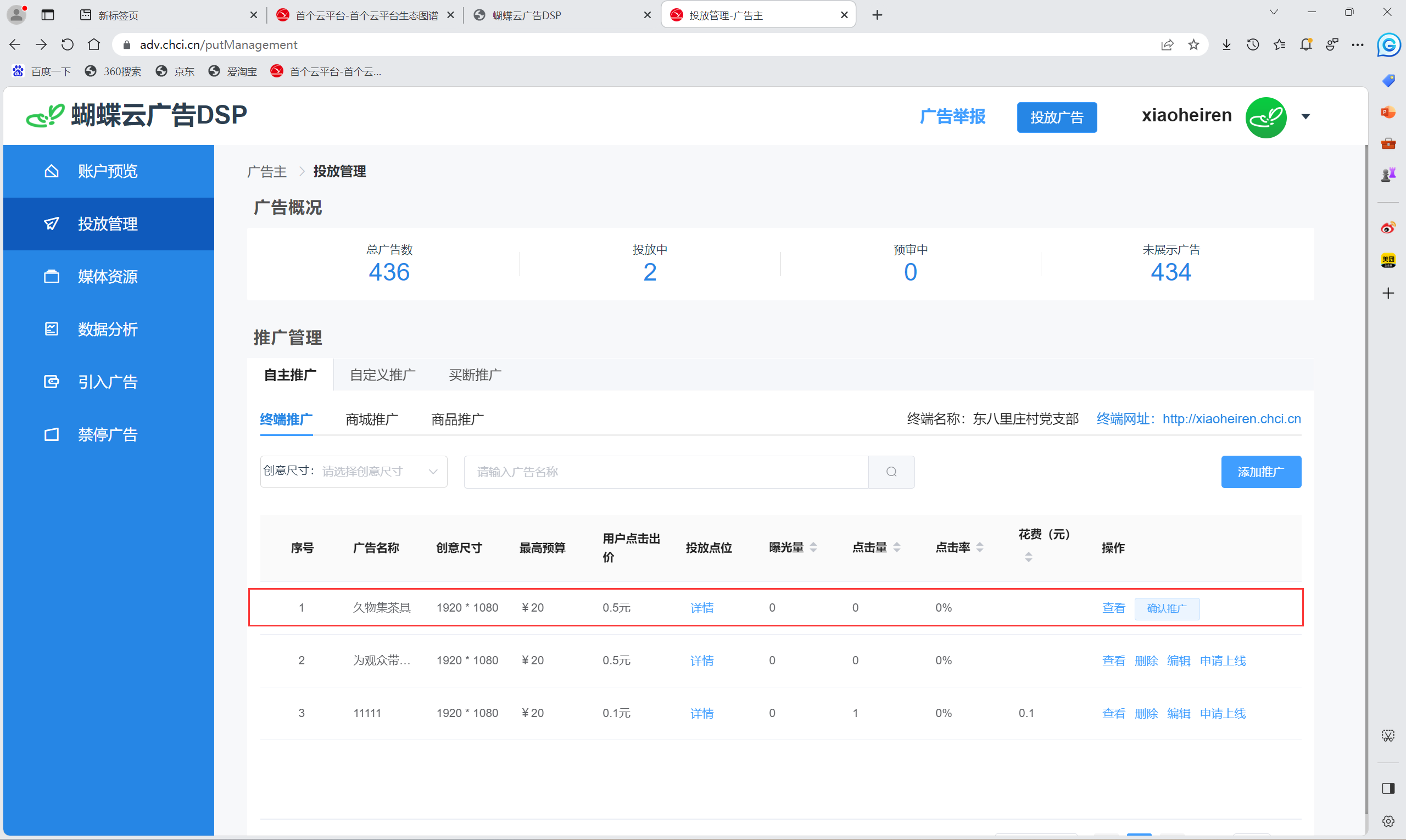This screenshot has width=1406, height=840.
Task: Click the search magnifier icon button
Action: tap(891, 472)
